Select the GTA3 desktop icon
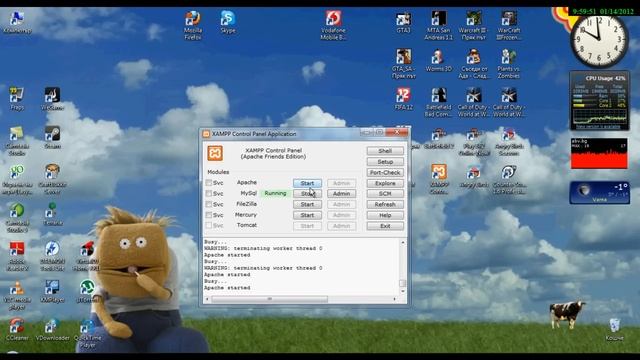The image size is (640, 360). click(403, 22)
